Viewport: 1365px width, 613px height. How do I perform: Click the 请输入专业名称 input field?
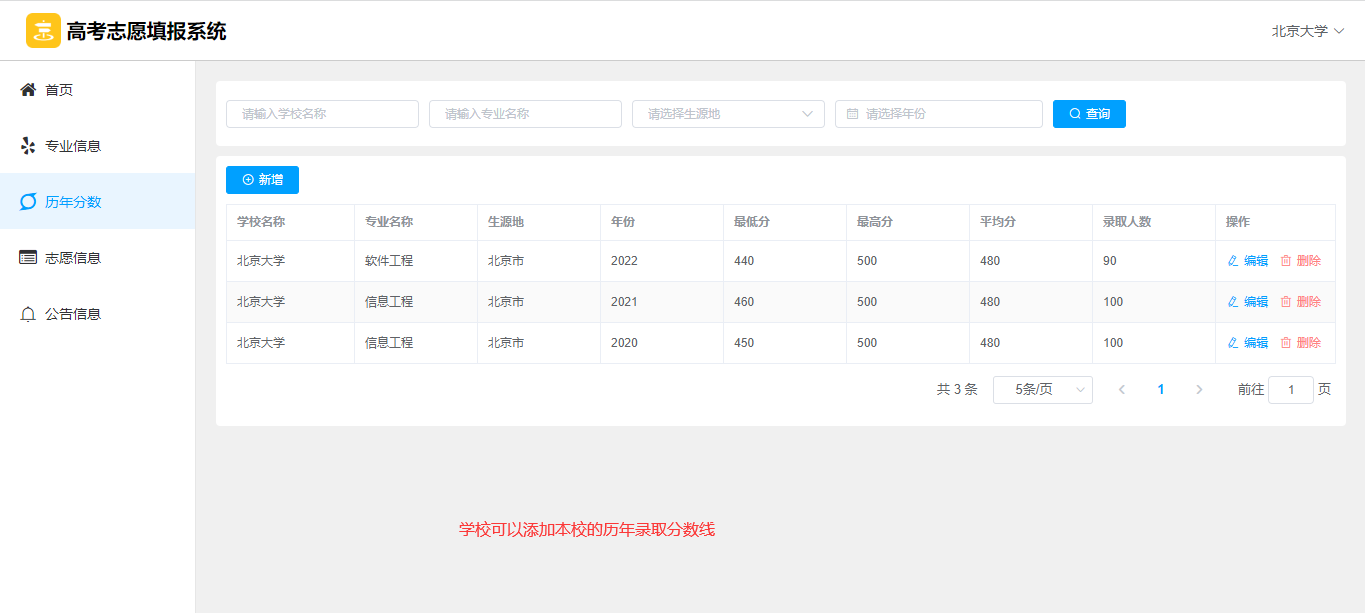(525, 114)
